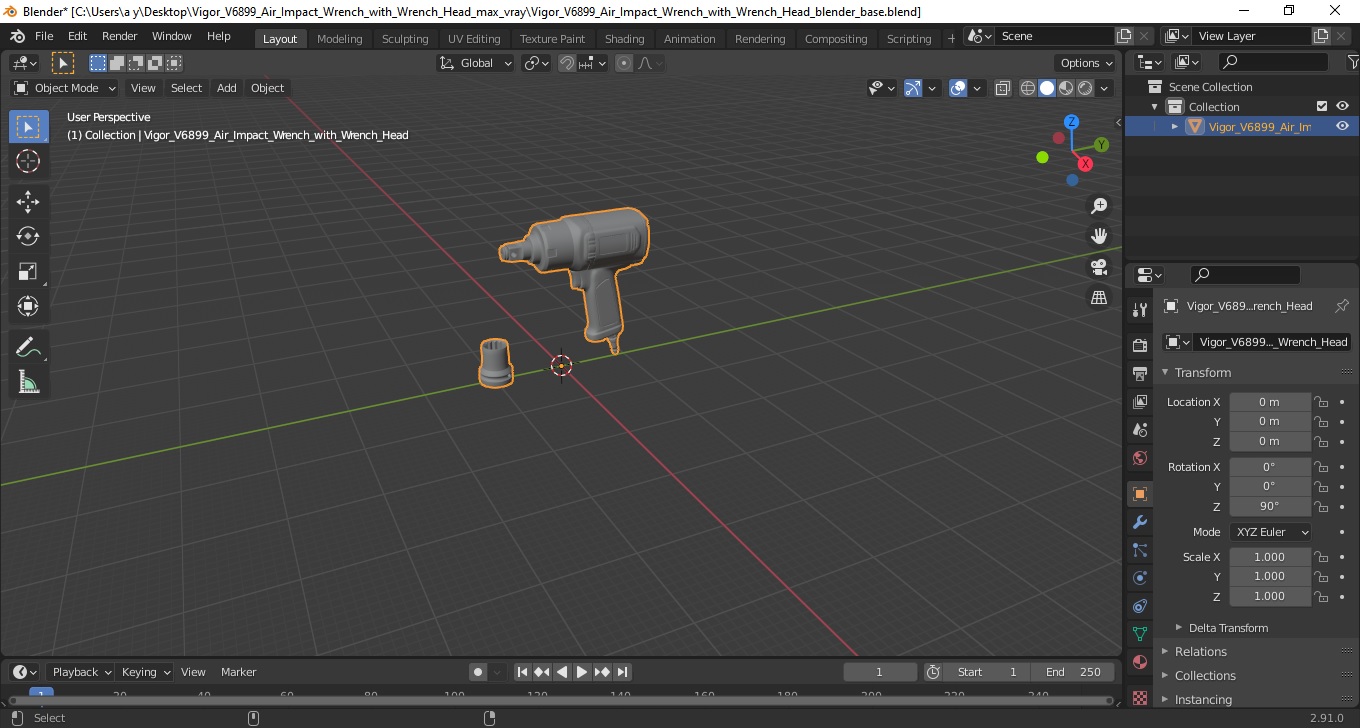
Task: Open the Particle properties tab
Action: coord(1139,550)
